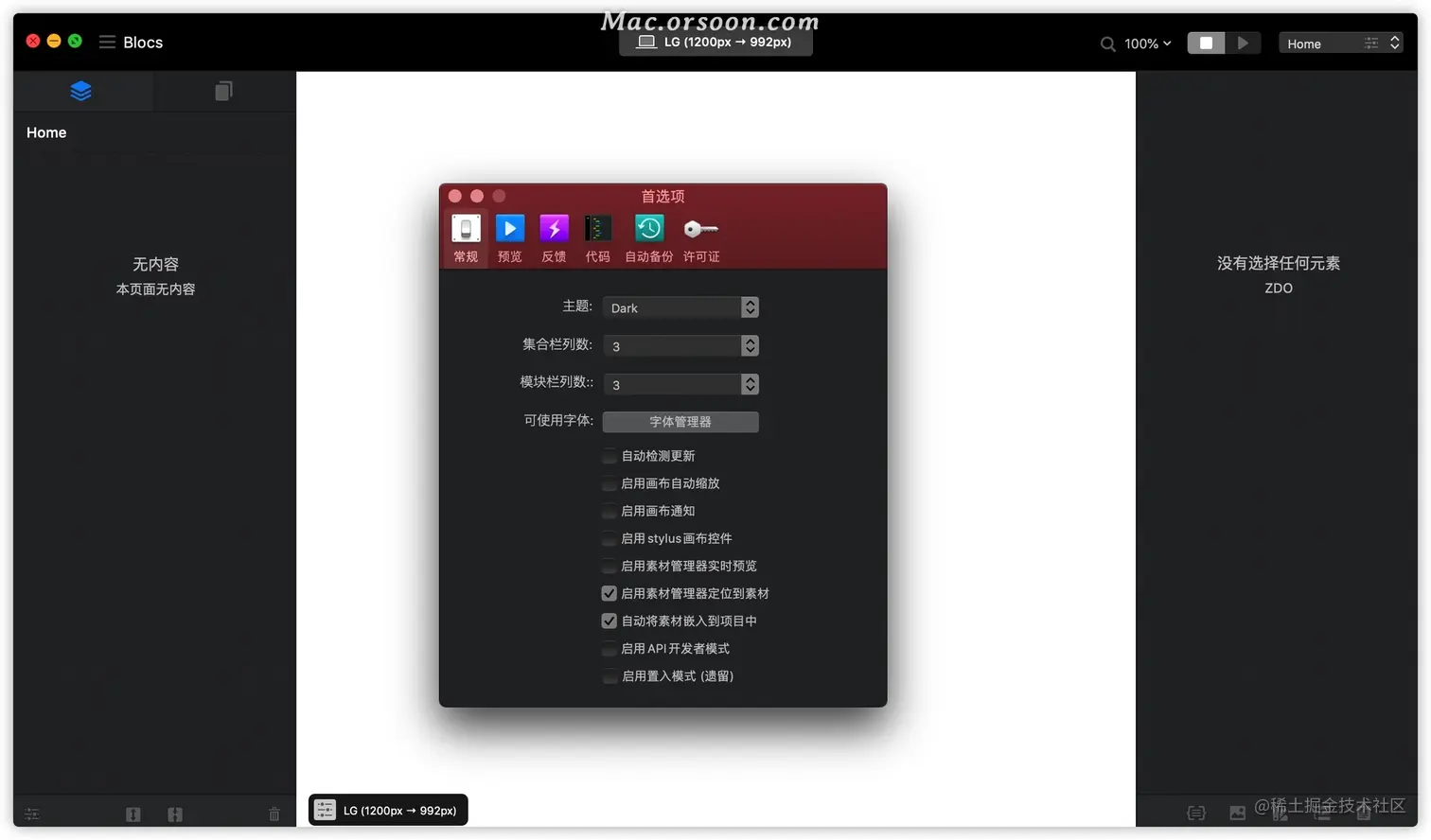Click the 主题 label in preferences
This screenshot has height=840, width=1431.
[x=577, y=306]
